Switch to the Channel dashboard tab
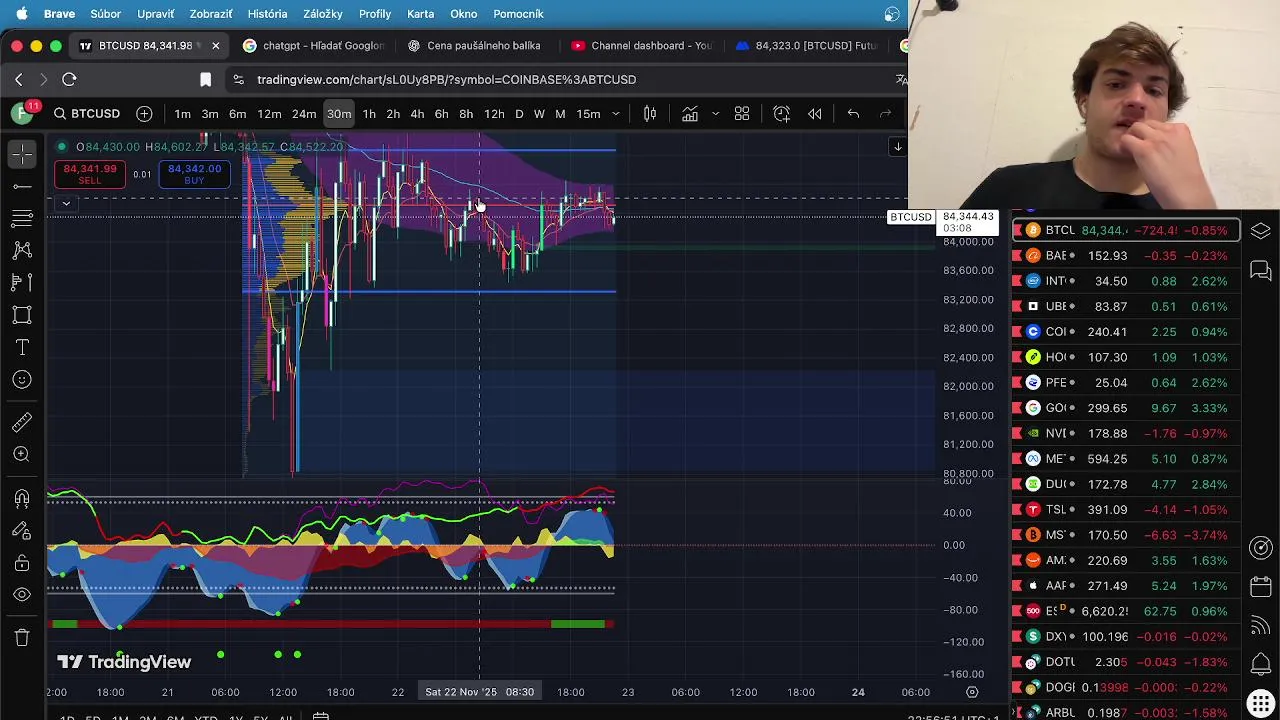The height and width of the screenshot is (720, 1280). pyautogui.click(x=641, y=46)
